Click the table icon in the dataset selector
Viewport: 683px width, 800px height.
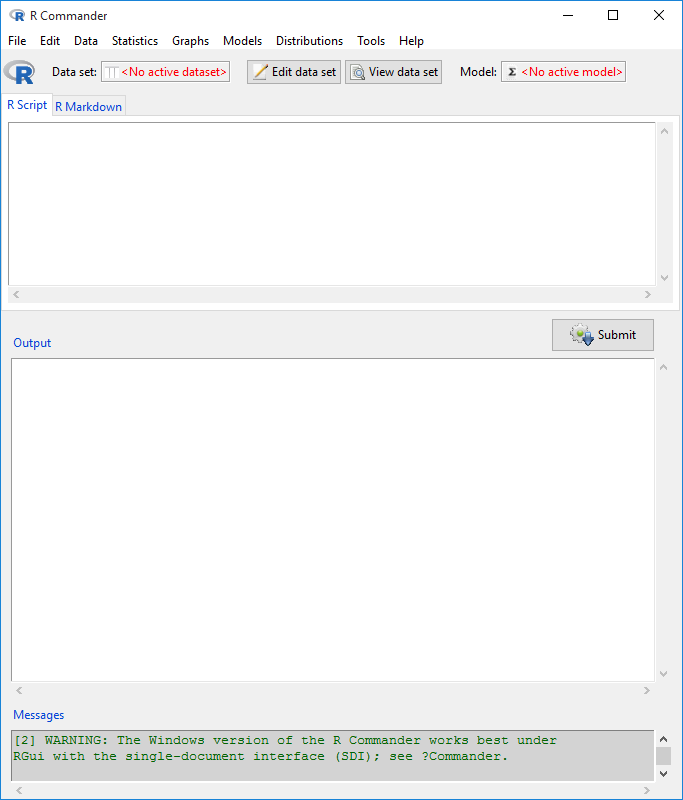click(111, 72)
